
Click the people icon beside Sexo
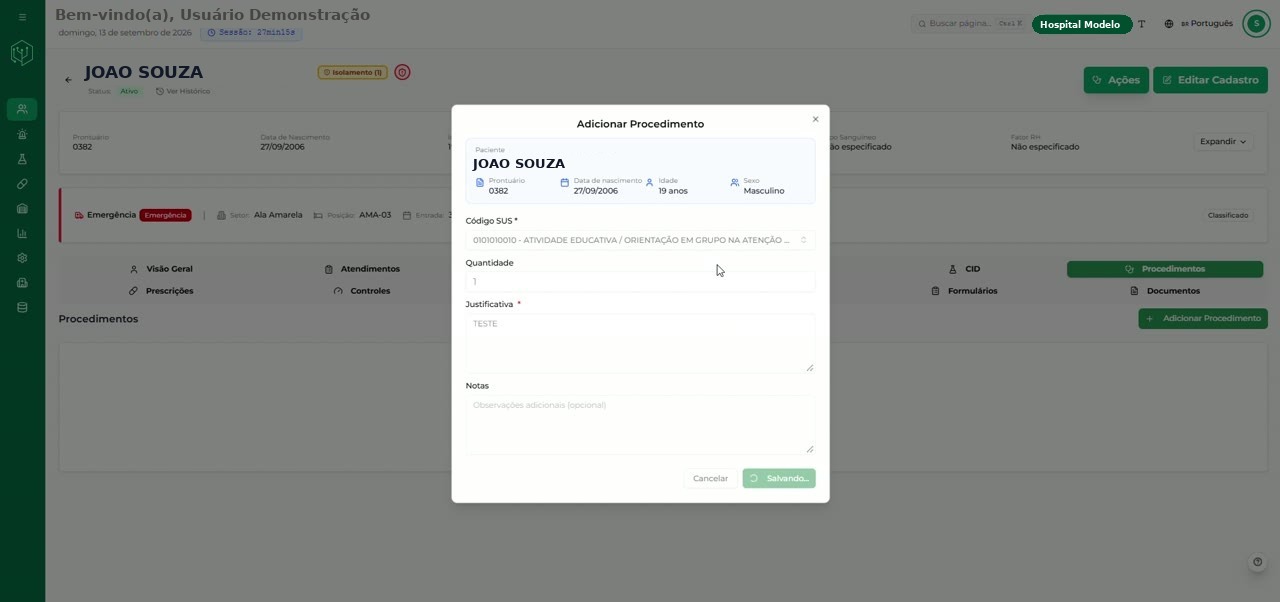(x=734, y=183)
